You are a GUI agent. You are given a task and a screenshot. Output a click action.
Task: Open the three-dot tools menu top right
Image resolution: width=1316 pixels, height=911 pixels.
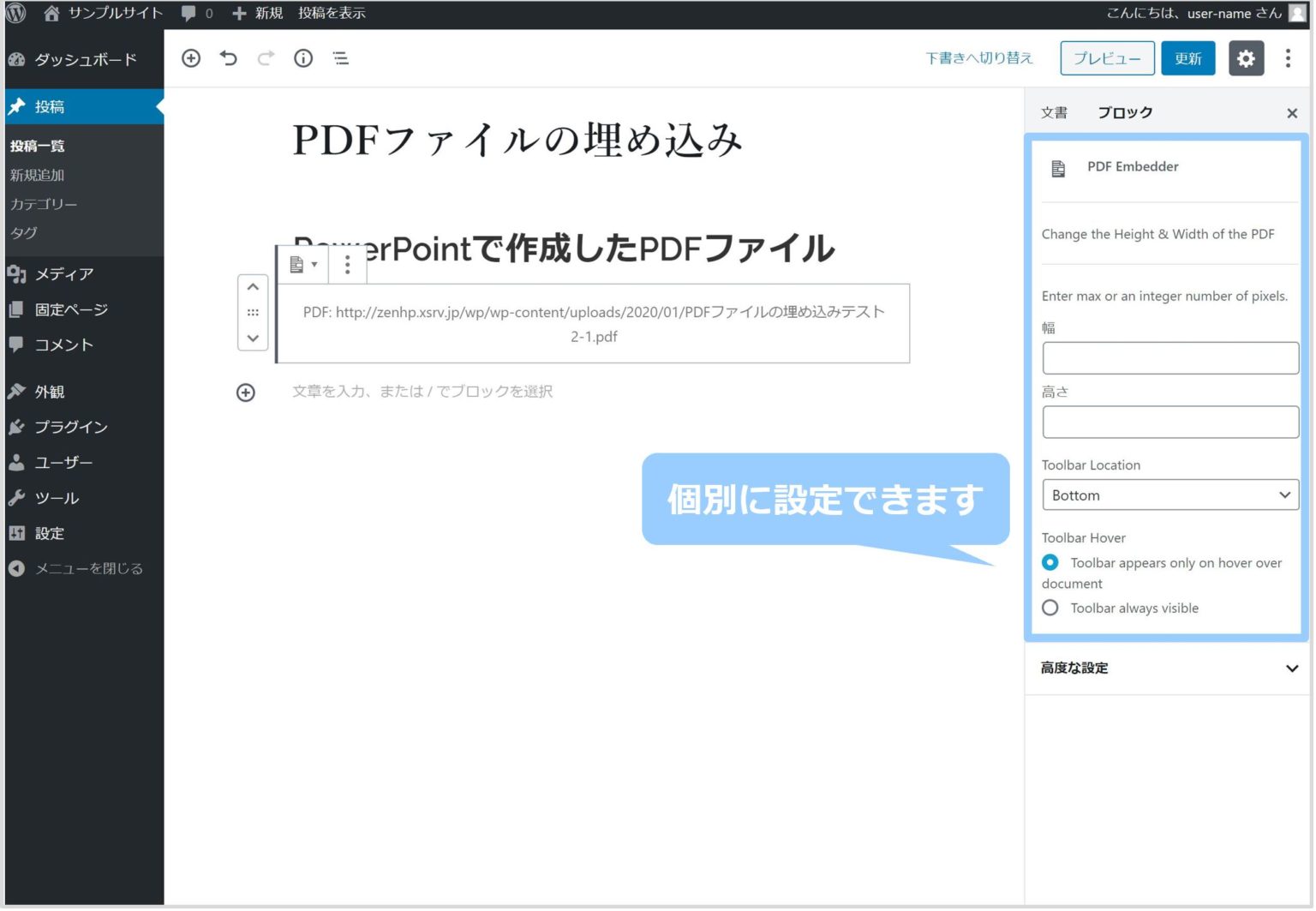[x=1287, y=58]
